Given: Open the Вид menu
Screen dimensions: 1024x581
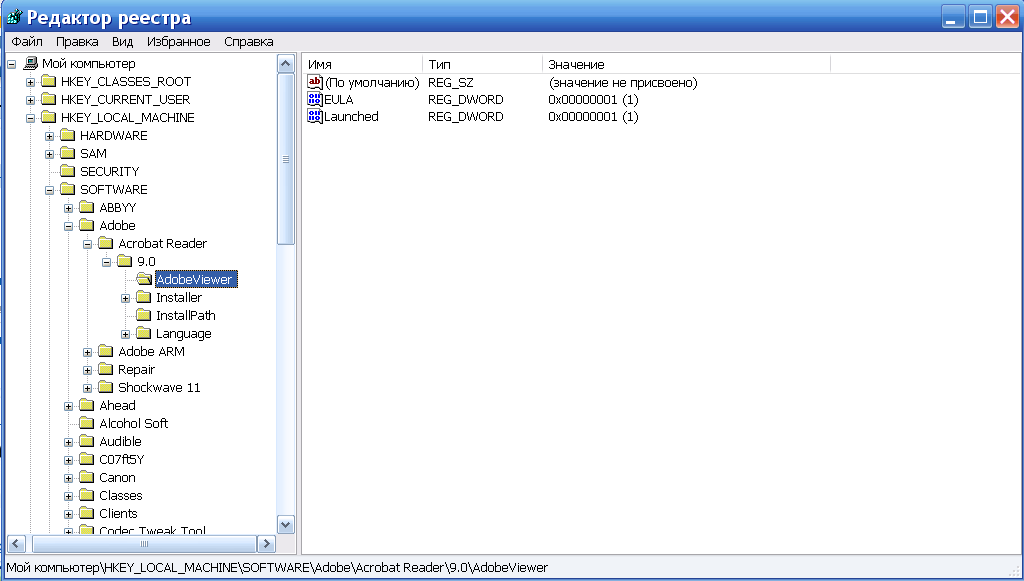Looking at the screenshot, I should tap(122, 42).
